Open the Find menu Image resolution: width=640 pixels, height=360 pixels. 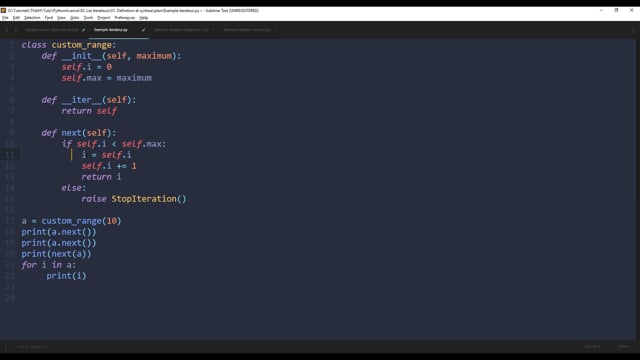49,18
